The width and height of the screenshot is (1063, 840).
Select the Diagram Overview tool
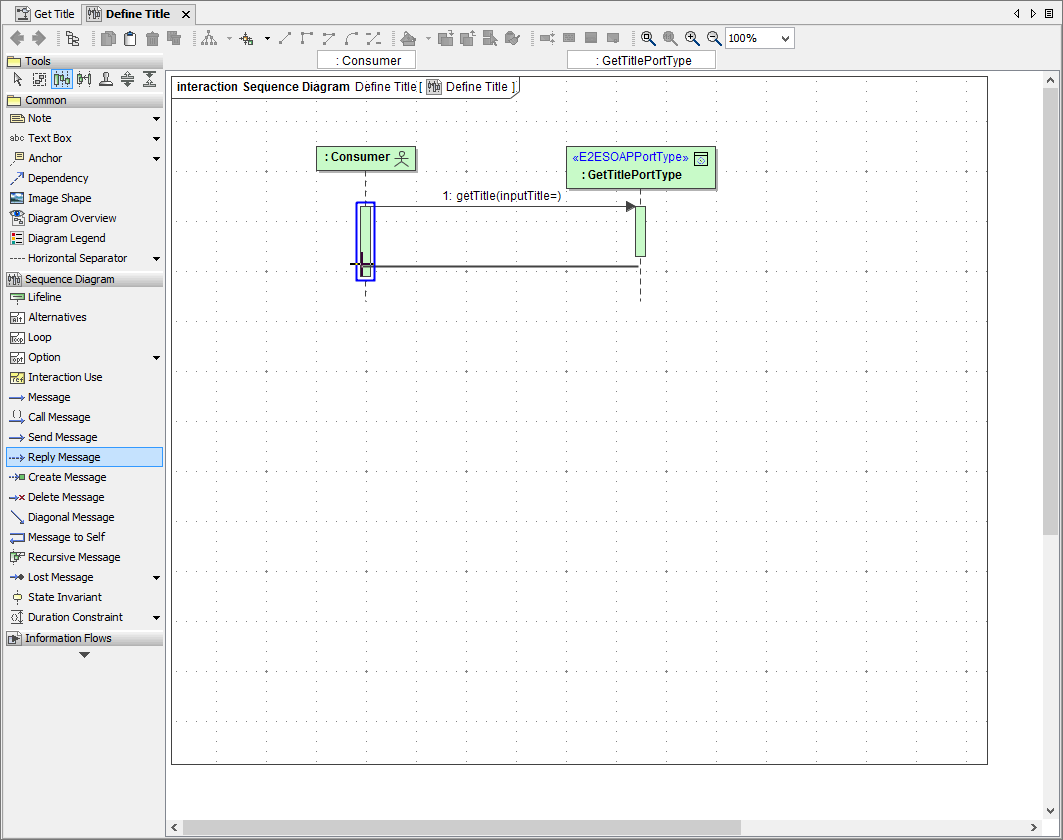point(72,218)
